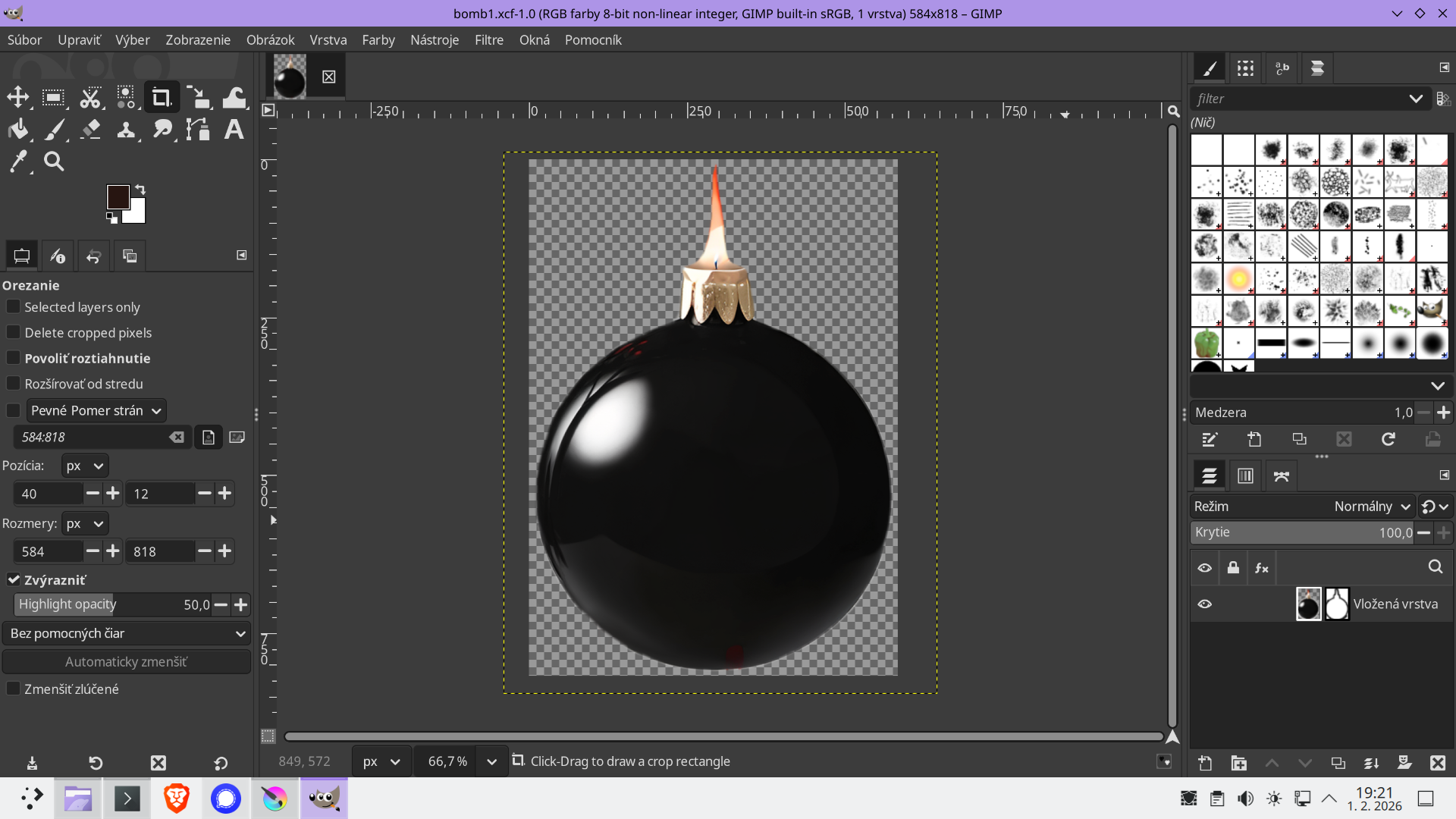Select the Color Picker tool
The image size is (1456, 819).
pos(18,162)
